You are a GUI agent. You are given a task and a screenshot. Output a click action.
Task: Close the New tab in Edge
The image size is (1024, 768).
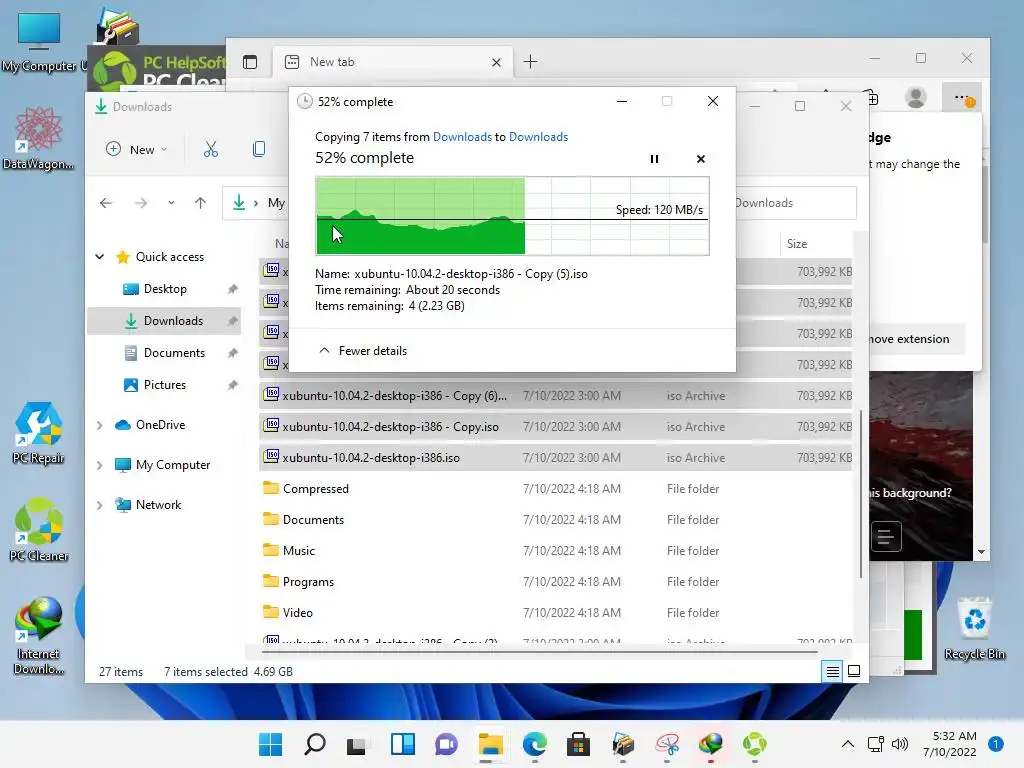(x=496, y=62)
